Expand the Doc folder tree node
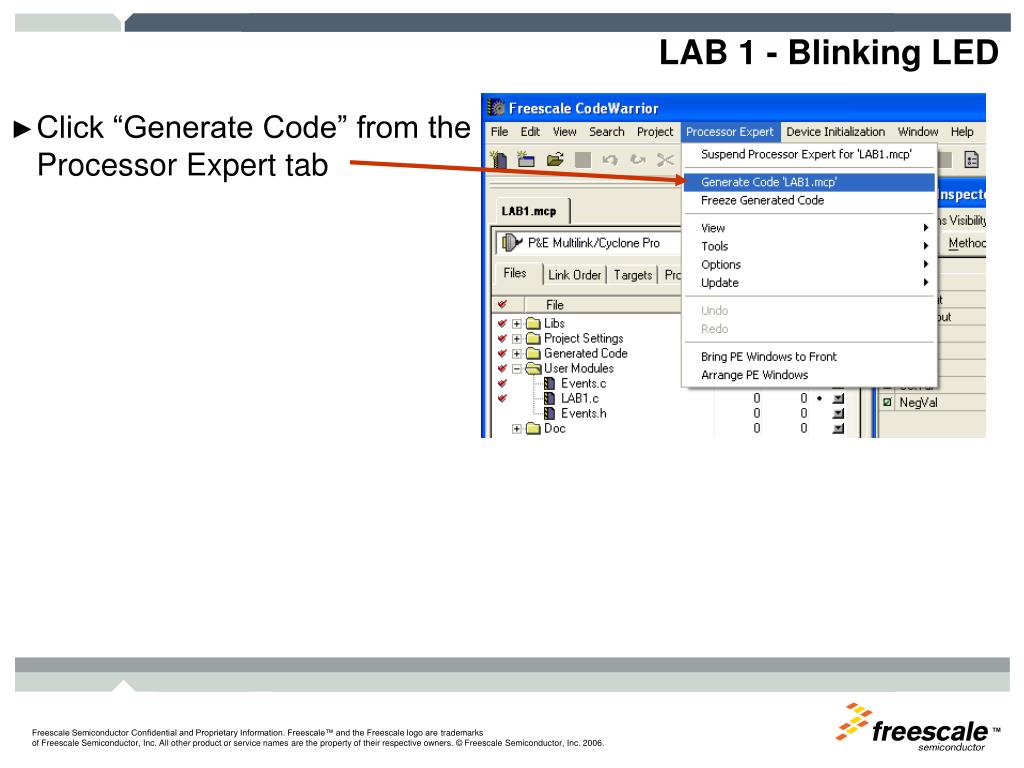 pyautogui.click(x=517, y=429)
